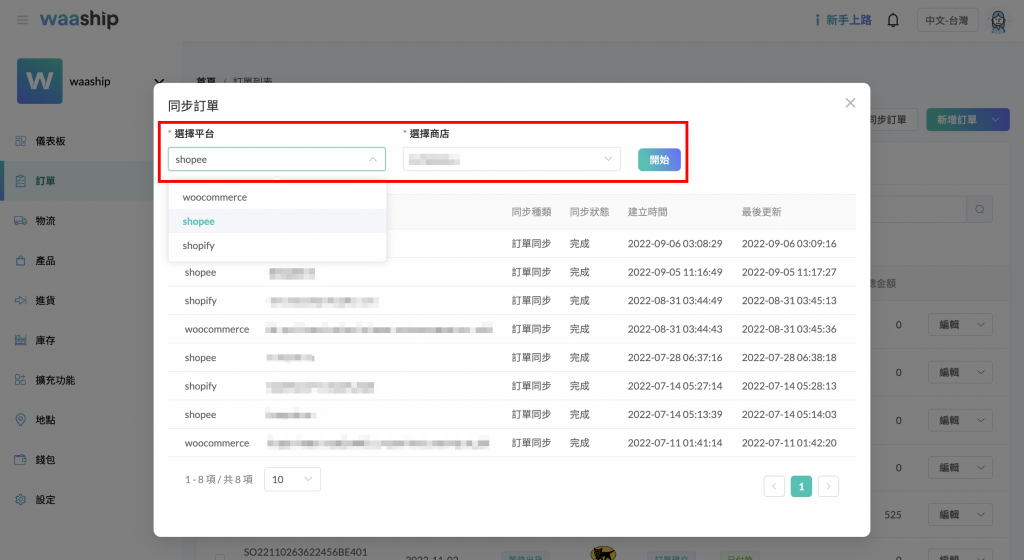The width and height of the screenshot is (1024, 560).
Task: Click the hamburger menu icon beside waaship logo
Action: click(x=23, y=20)
